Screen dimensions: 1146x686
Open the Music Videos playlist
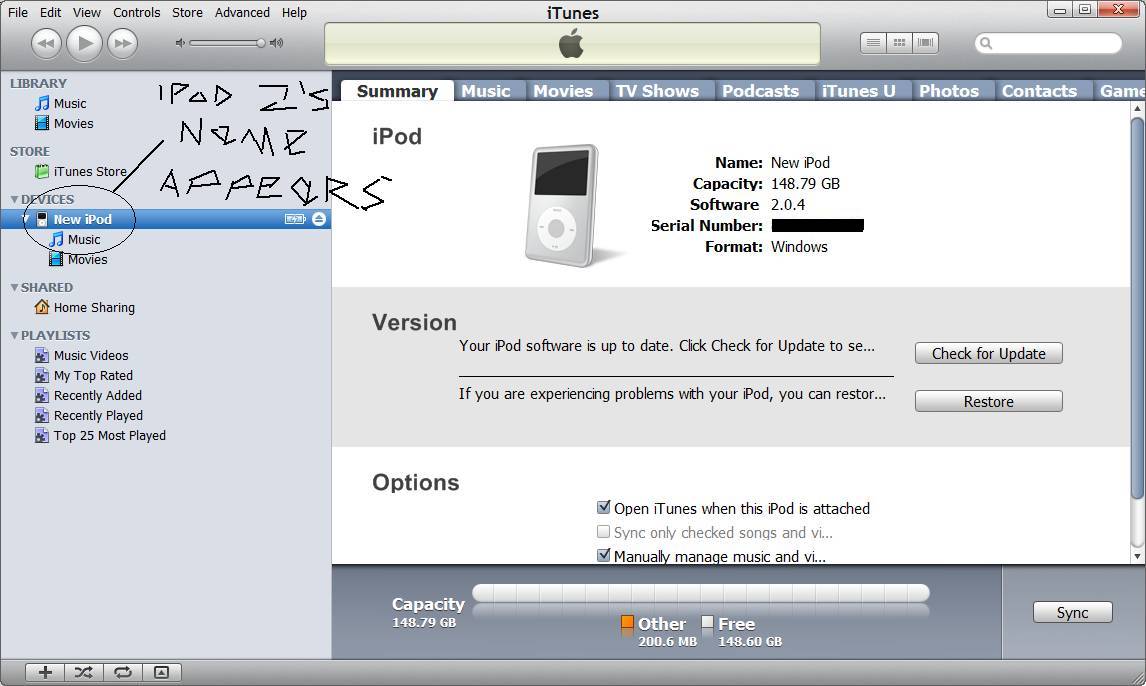(x=82, y=356)
